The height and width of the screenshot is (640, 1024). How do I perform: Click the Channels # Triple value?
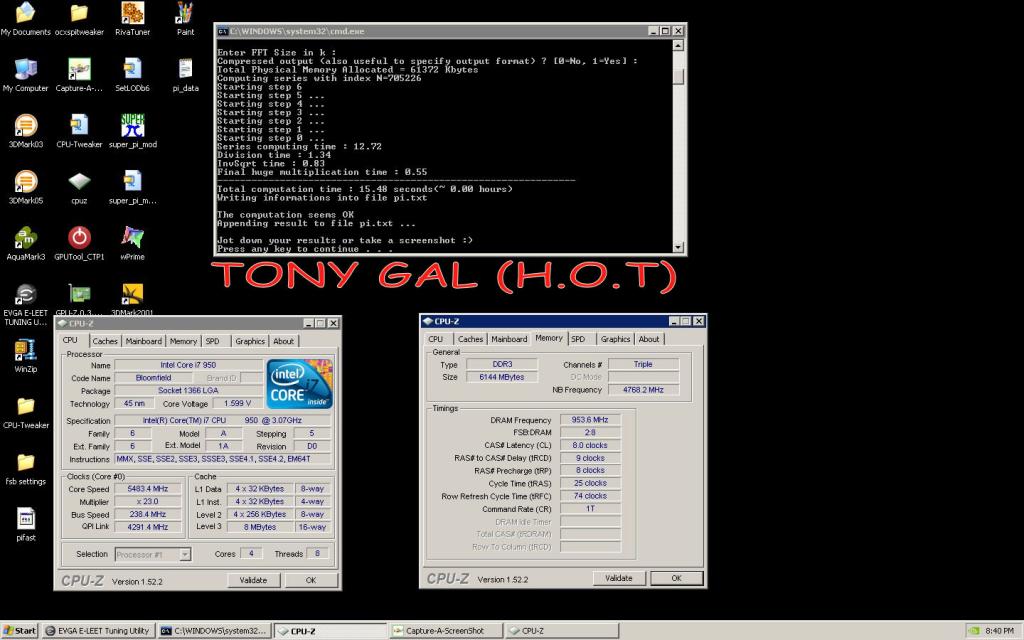point(643,364)
